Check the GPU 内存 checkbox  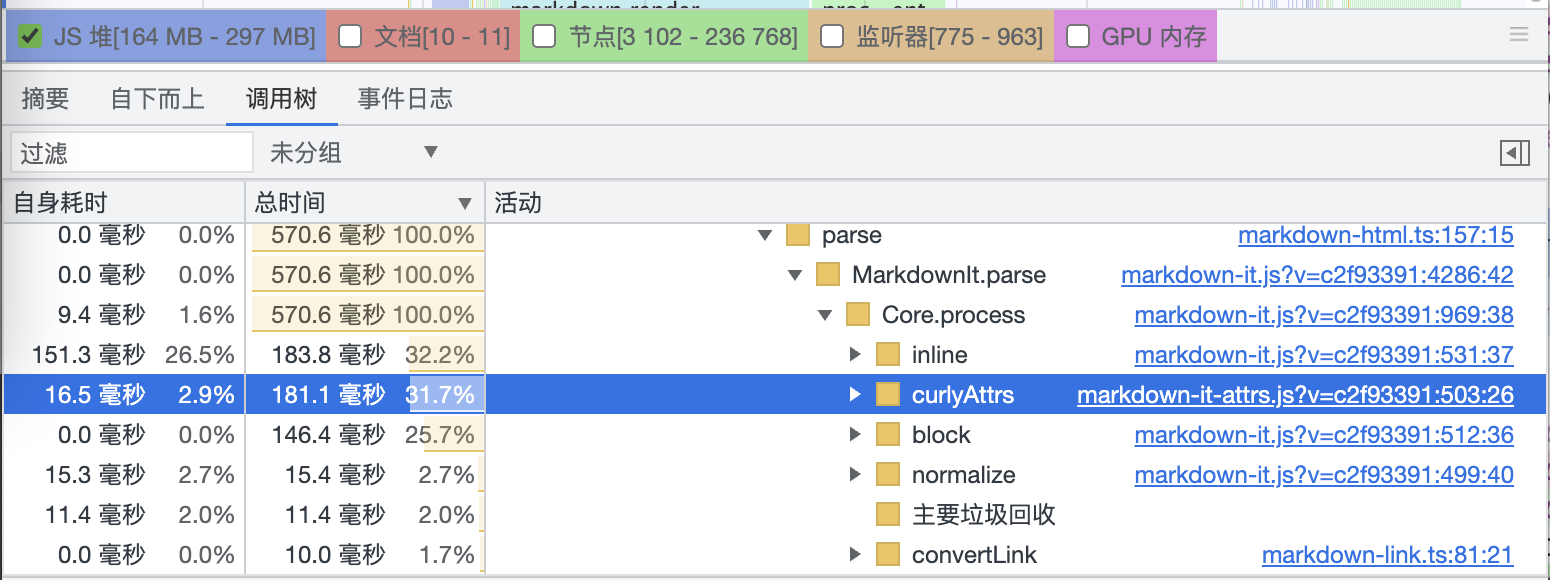[x=1078, y=38]
